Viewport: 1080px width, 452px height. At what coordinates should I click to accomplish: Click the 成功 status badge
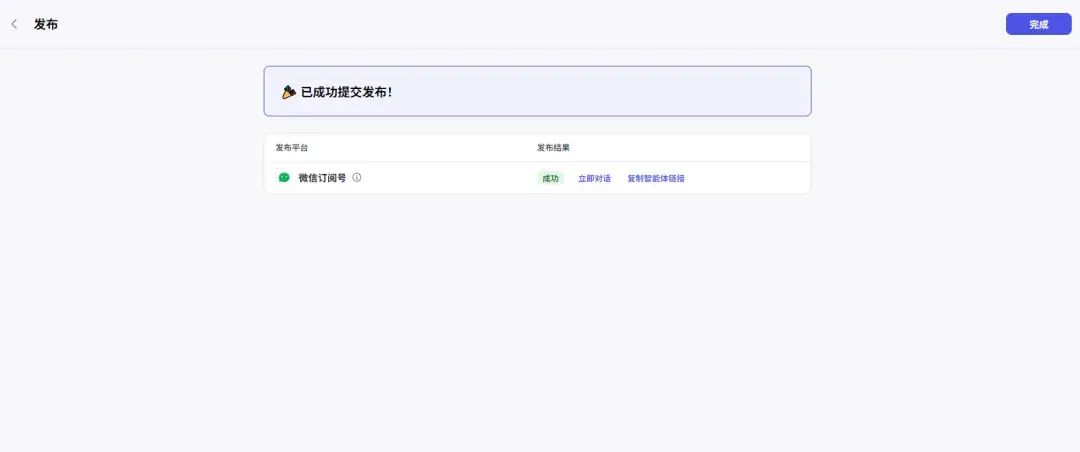(x=550, y=178)
